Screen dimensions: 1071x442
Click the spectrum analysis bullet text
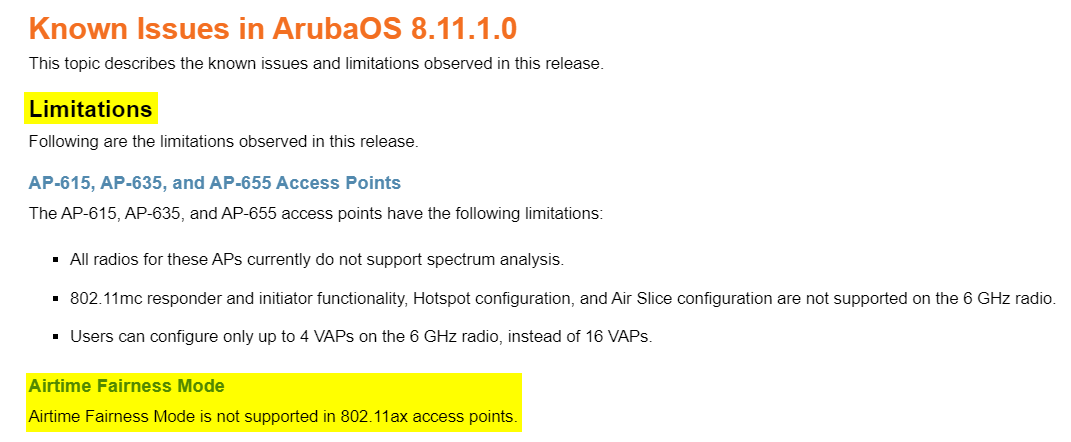(317, 260)
